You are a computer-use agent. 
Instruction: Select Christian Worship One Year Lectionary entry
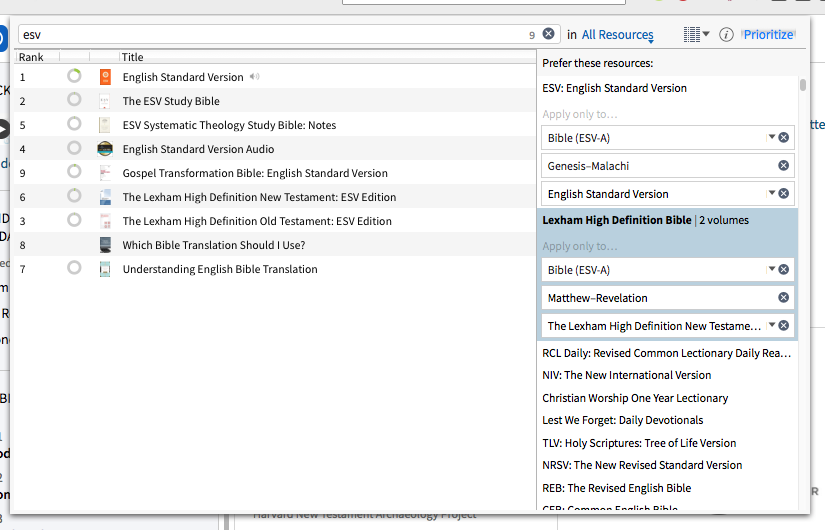tap(635, 398)
